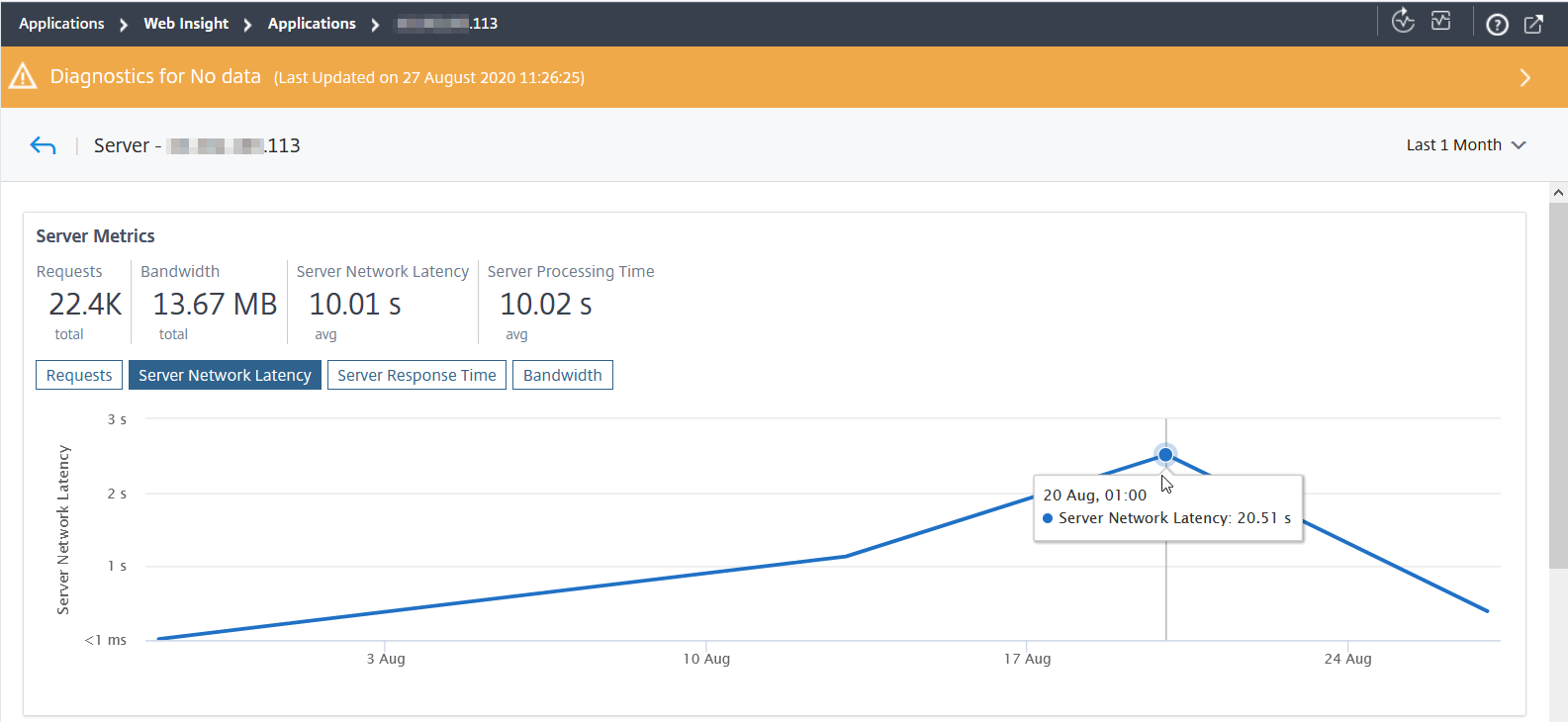Open the activity monitor box icon
The image size is (1568, 722).
click(x=1441, y=21)
